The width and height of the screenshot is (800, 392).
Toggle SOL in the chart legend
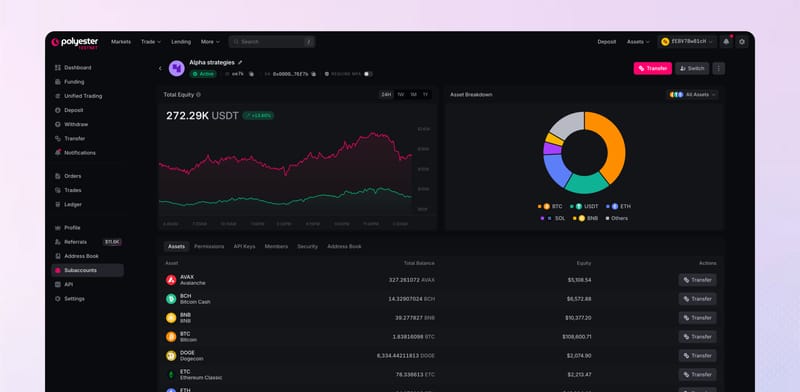point(553,218)
